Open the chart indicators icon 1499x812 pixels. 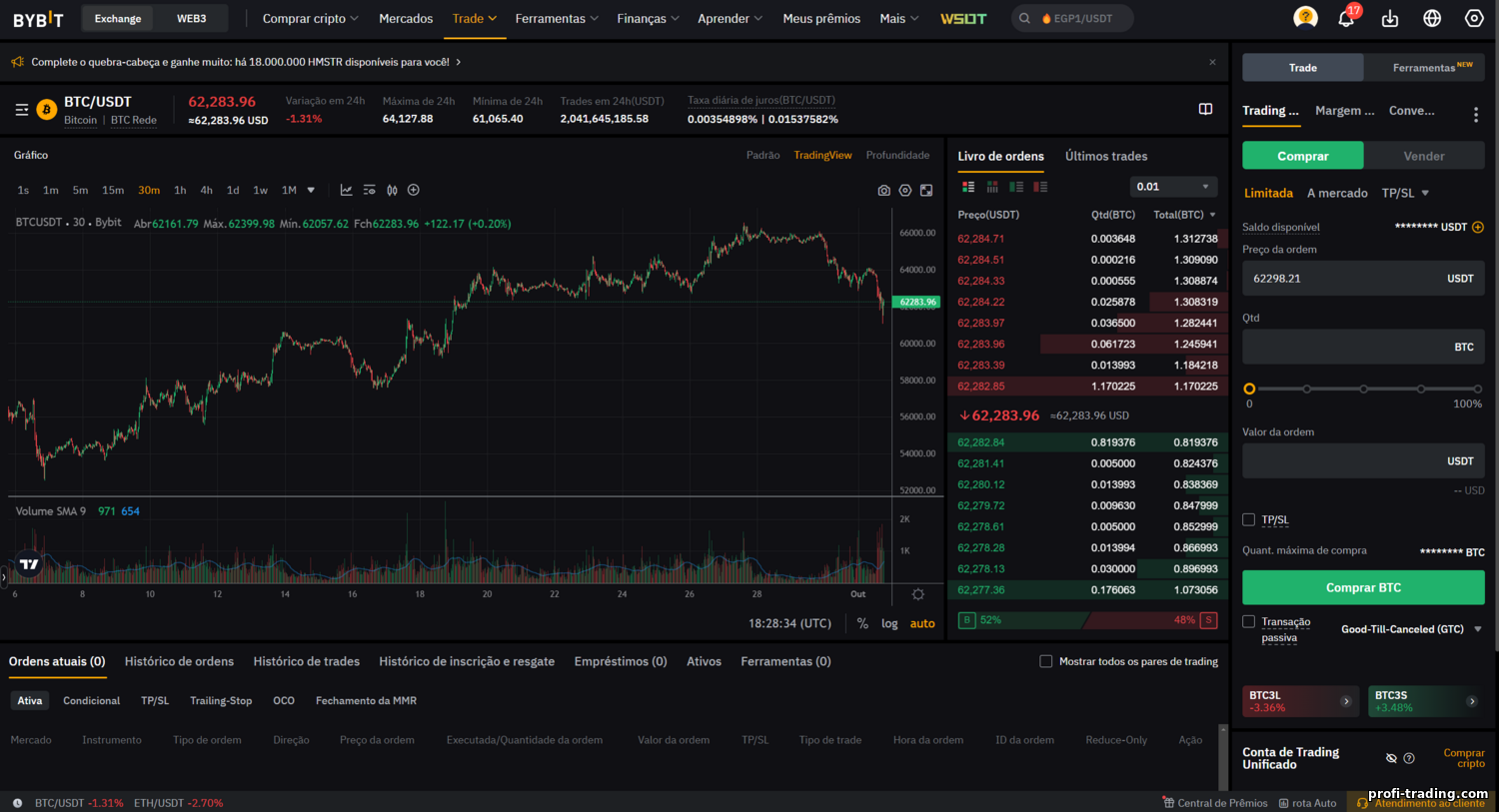[346, 190]
